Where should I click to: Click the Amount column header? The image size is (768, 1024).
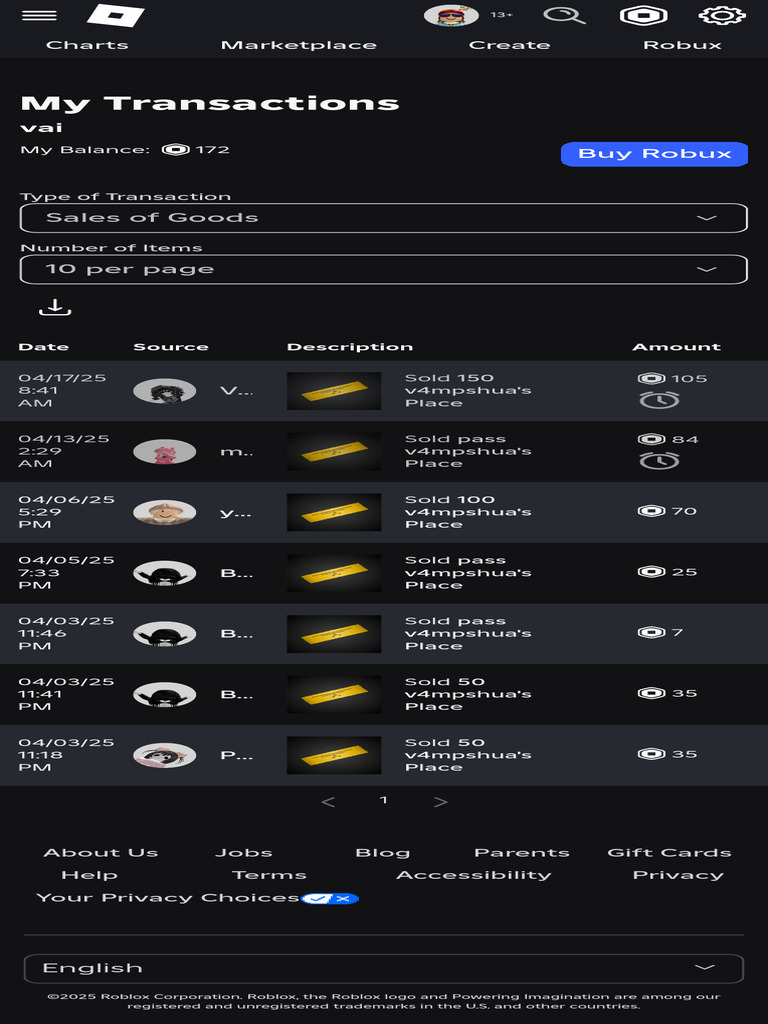(x=677, y=347)
